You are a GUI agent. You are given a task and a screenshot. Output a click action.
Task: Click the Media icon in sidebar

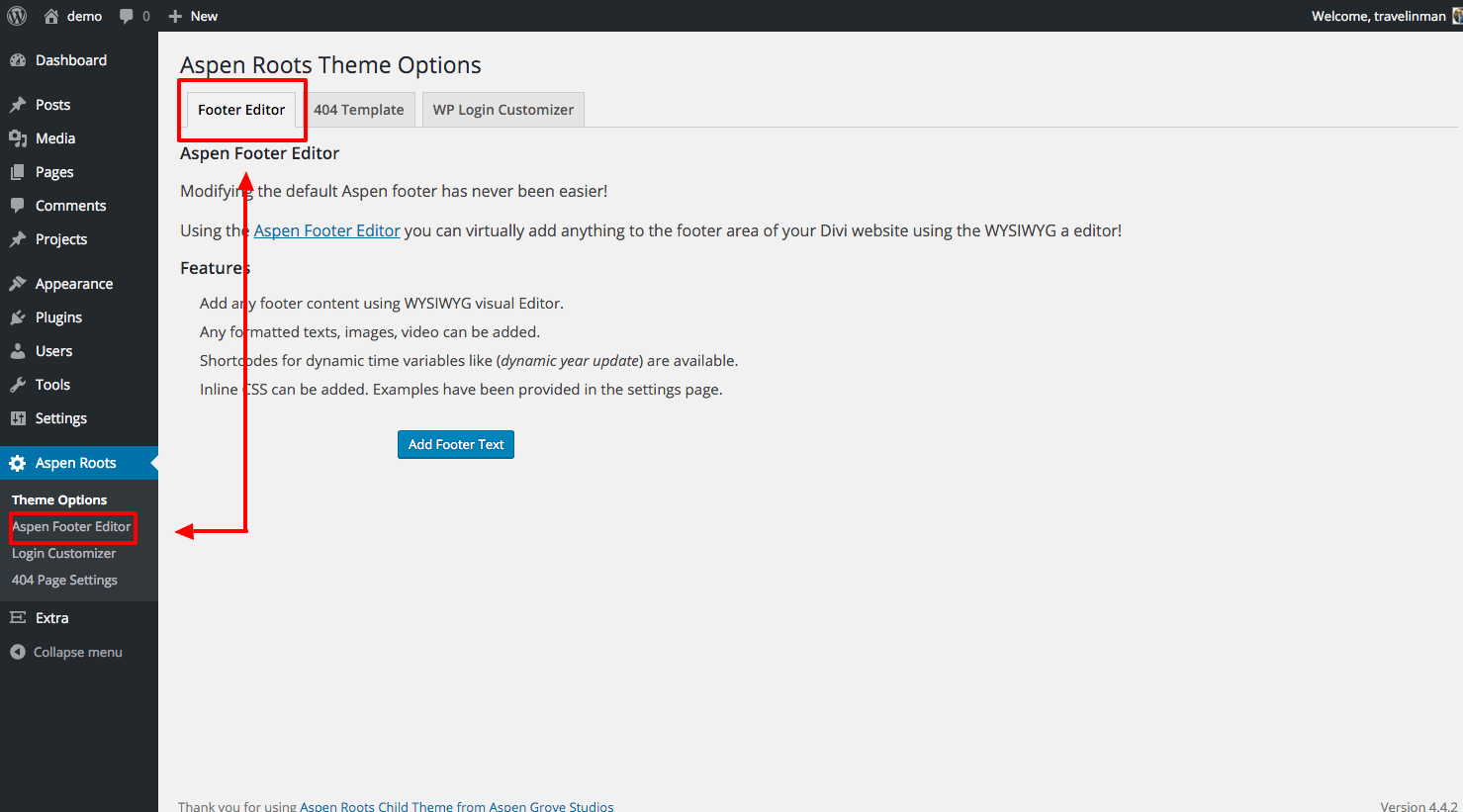18,138
